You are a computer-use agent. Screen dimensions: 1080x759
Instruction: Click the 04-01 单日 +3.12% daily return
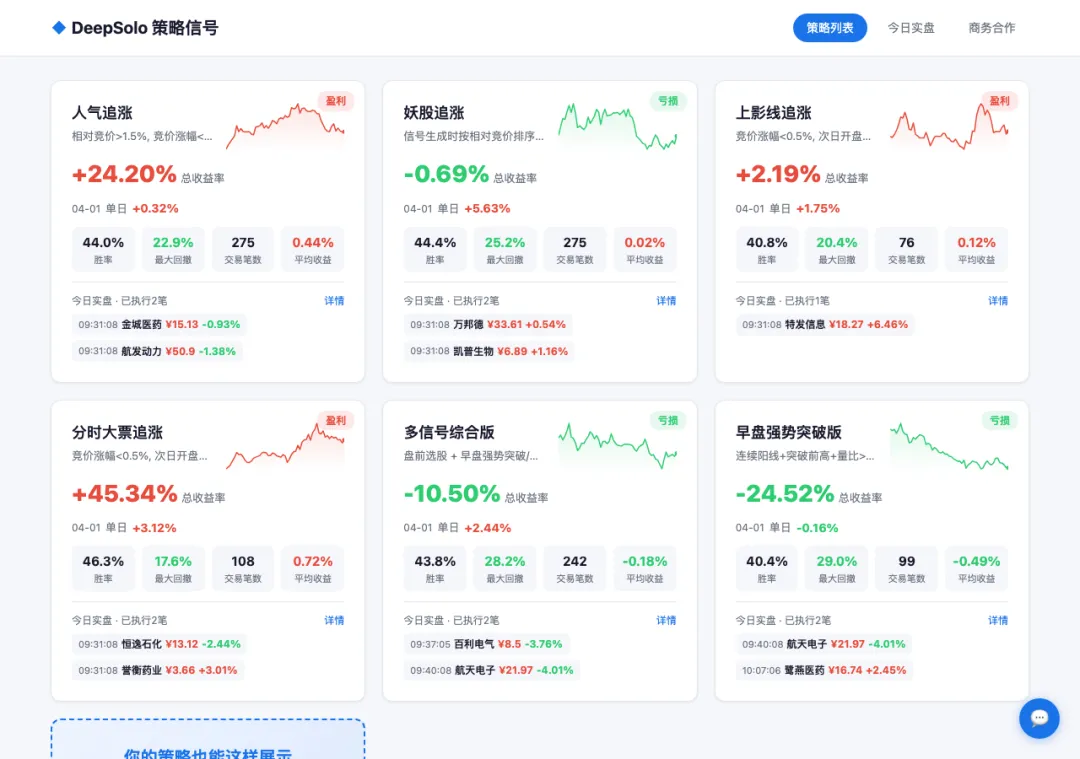[124, 528]
